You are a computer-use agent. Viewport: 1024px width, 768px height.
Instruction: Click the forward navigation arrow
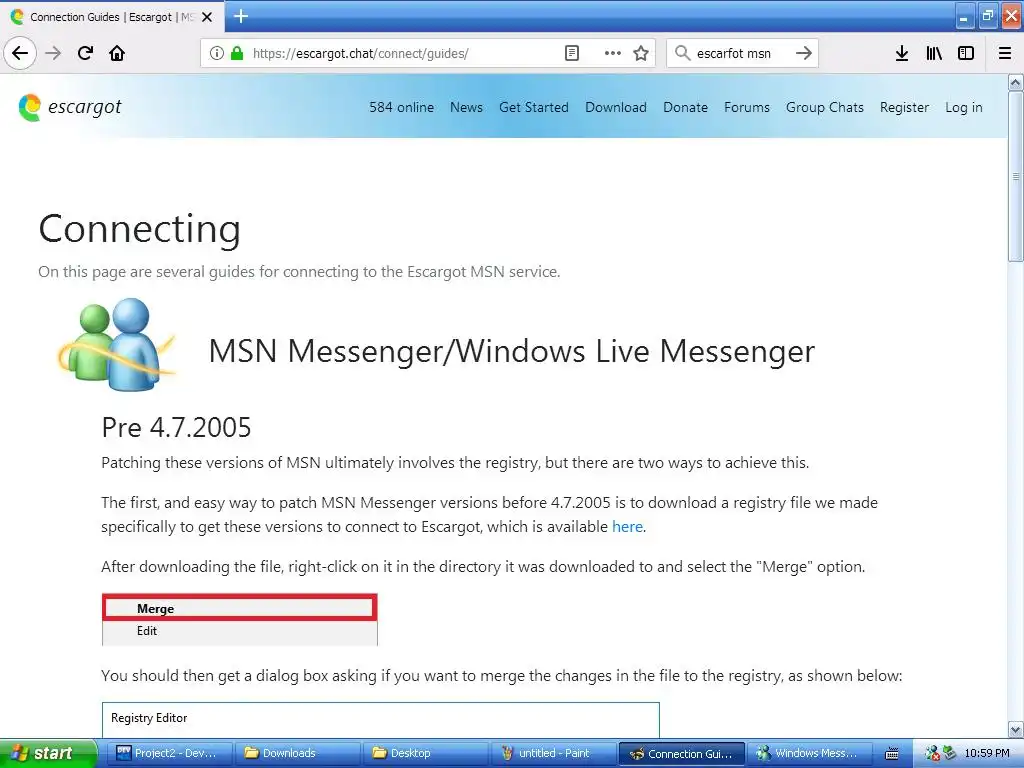click(53, 53)
